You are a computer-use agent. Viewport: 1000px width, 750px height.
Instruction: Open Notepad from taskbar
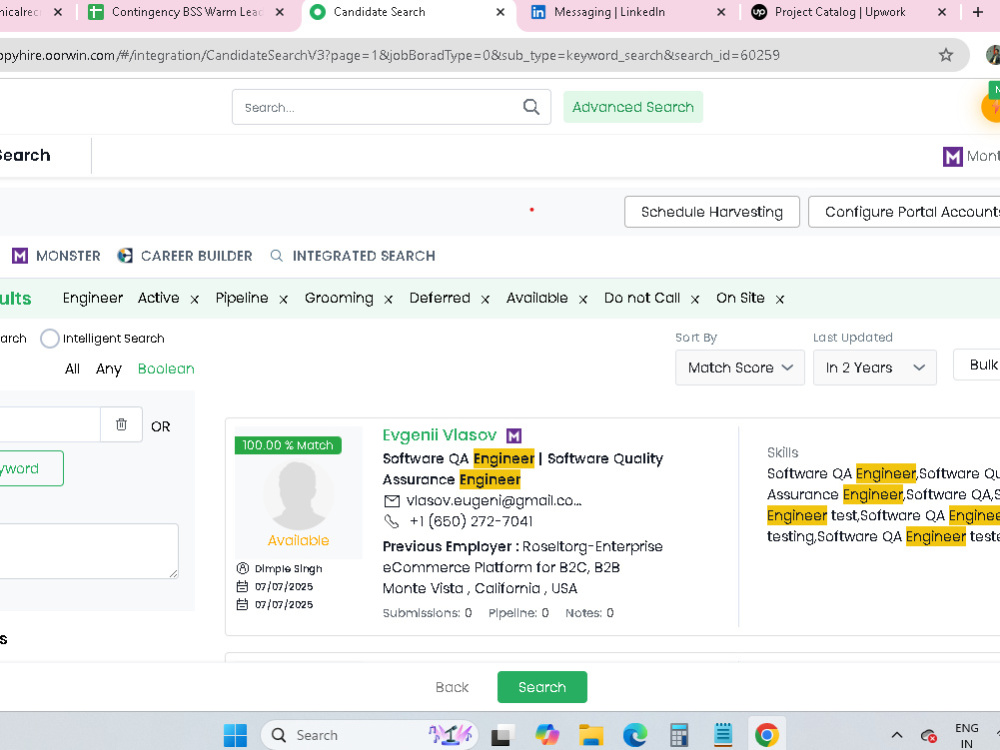723,735
